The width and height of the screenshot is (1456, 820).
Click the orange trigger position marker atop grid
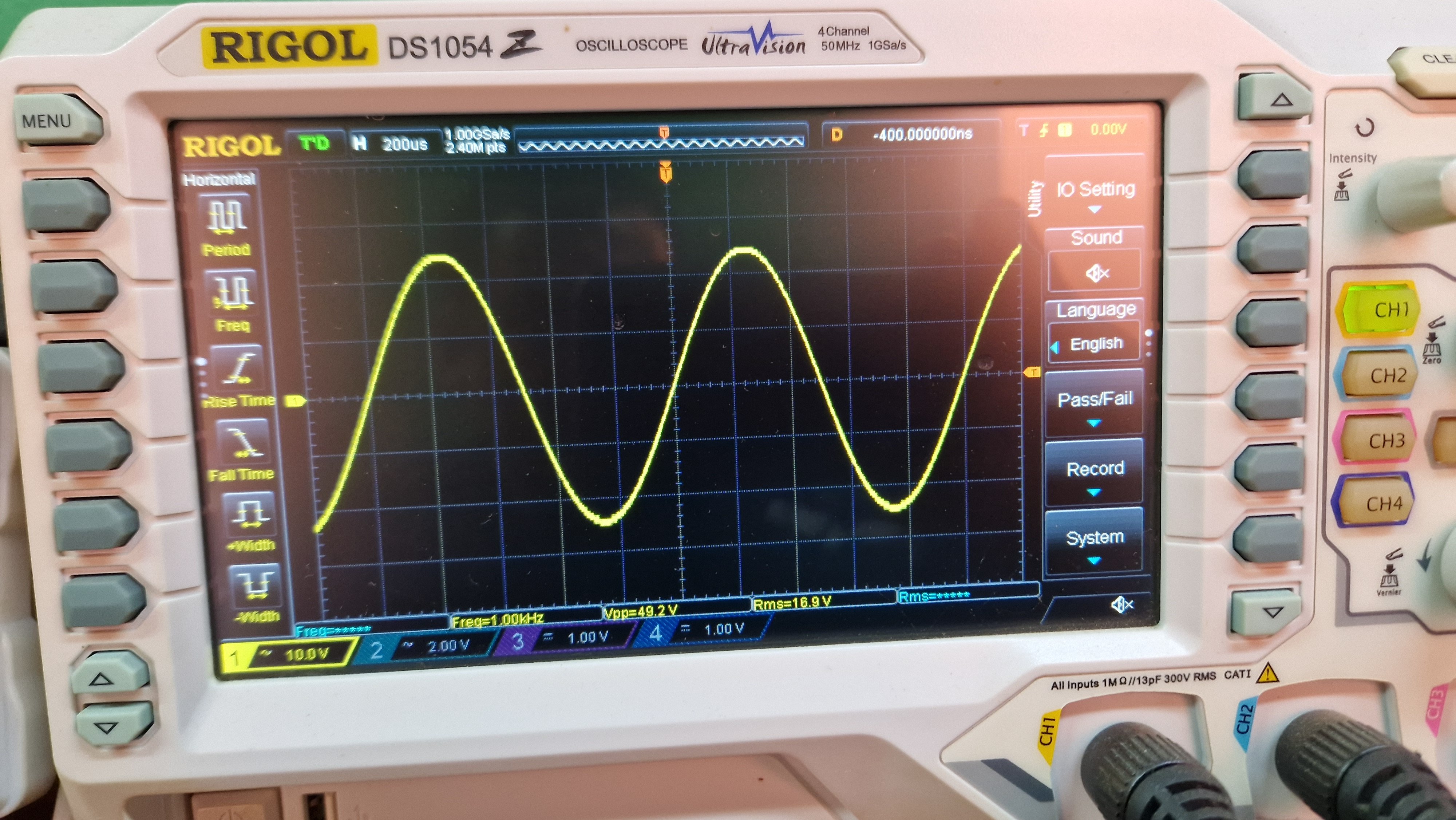[666, 172]
